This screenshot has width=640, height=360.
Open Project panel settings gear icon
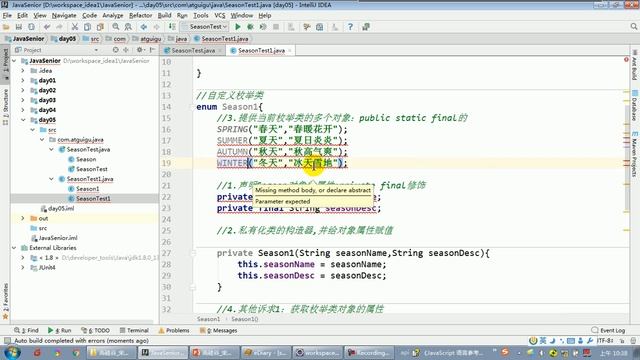point(140,50)
